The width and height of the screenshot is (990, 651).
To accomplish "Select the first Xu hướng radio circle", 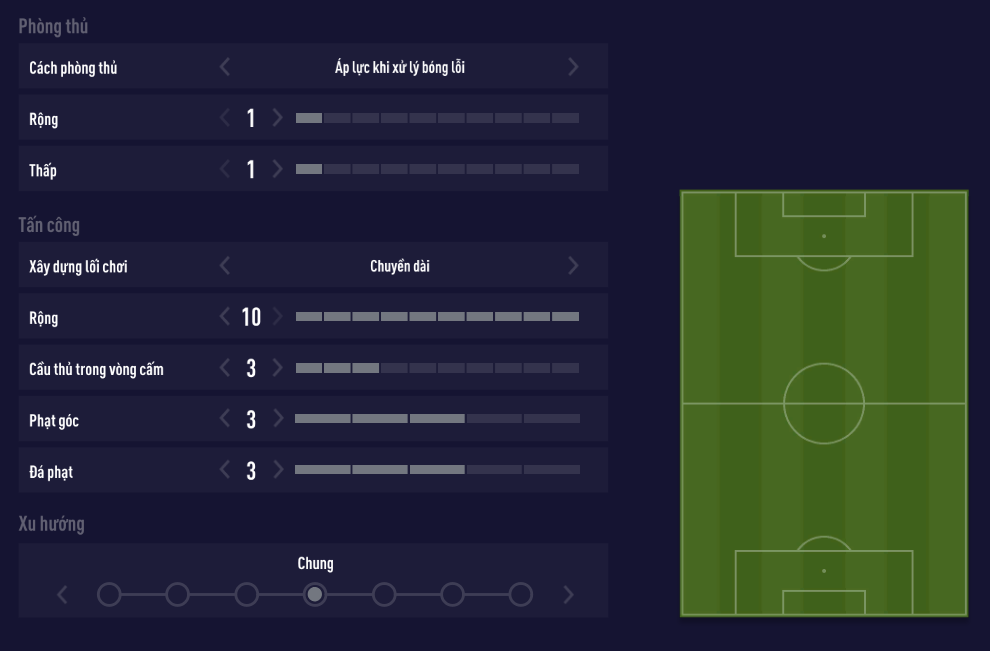I will pyautogui.click(x=109, y=595).
